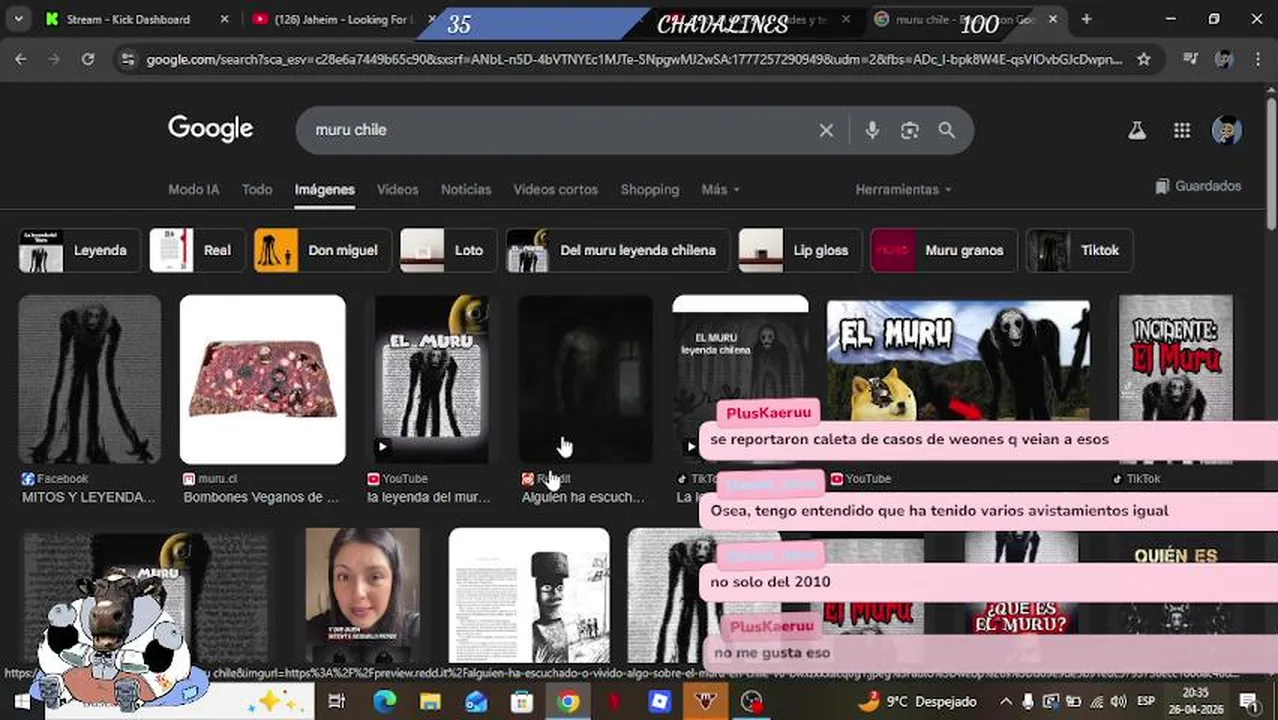Open File Explorer from taskbar
The height and width of the screenshot is (720, 1278).
click(x=430, y=701)
